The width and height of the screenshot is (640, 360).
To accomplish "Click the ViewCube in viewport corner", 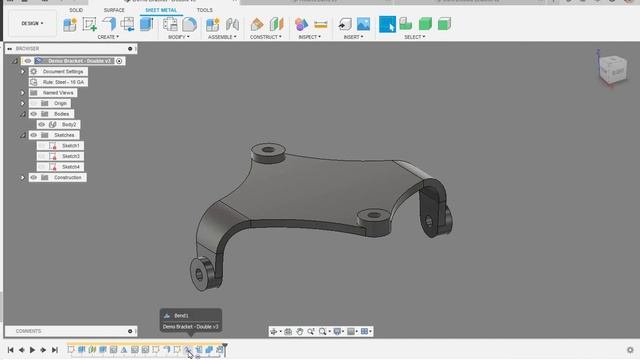I will pyautogui.click(x=613, y=70).
